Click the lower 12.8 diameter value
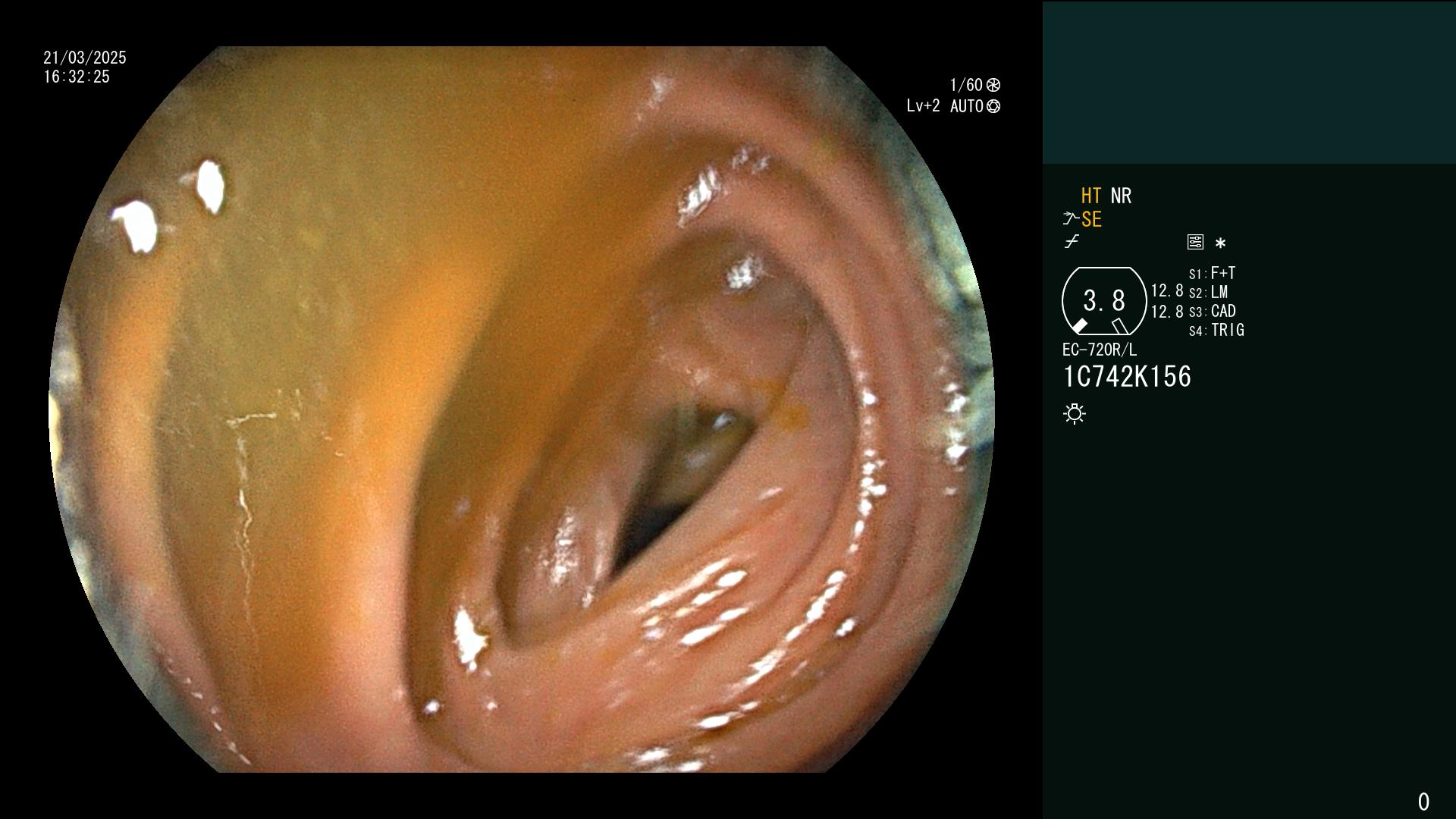Screen dimensions: 1456x819 [x=1167, y=312]
